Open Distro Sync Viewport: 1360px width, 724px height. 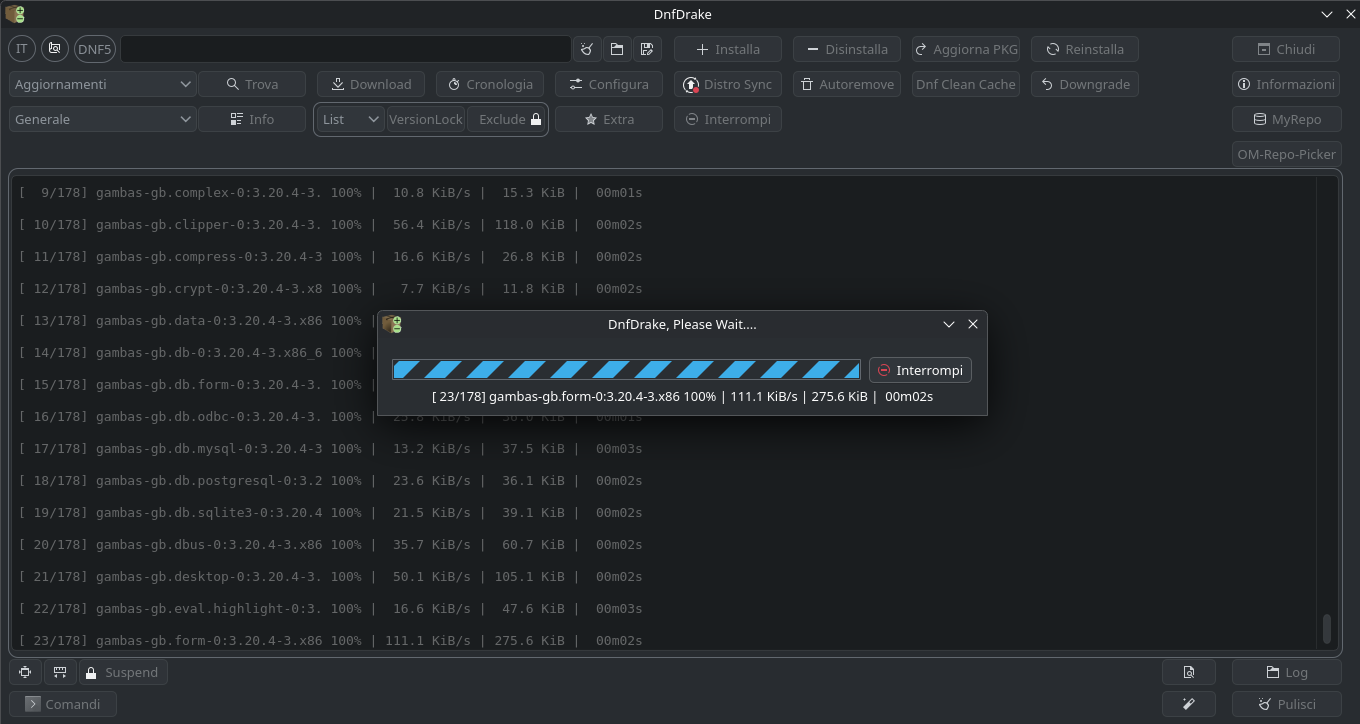pos(727,84)
